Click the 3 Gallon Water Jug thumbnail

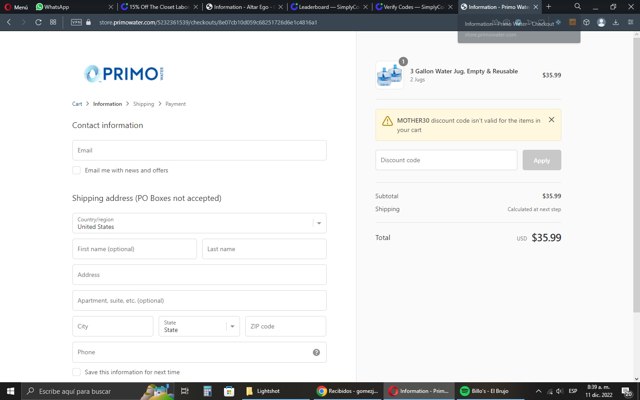coord(389,75)
